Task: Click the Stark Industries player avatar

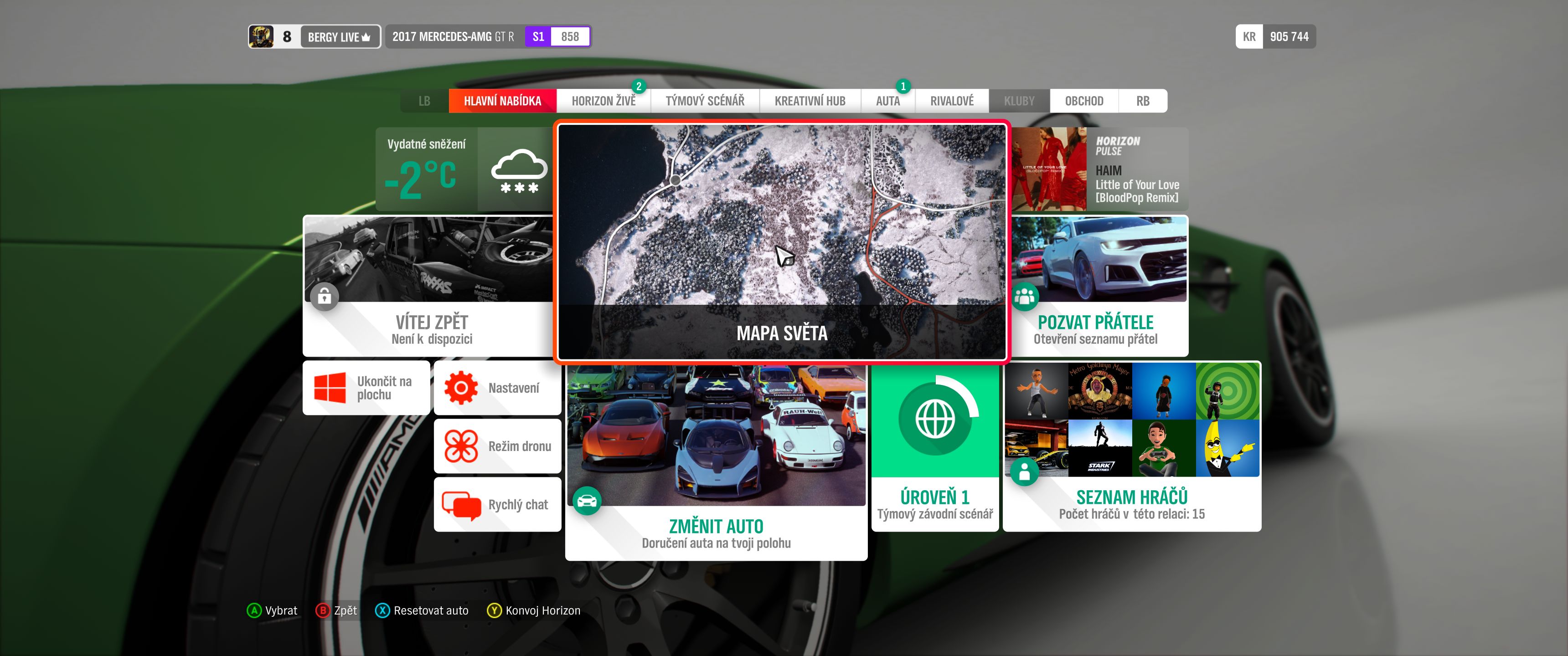Action: pos(1100,448)
